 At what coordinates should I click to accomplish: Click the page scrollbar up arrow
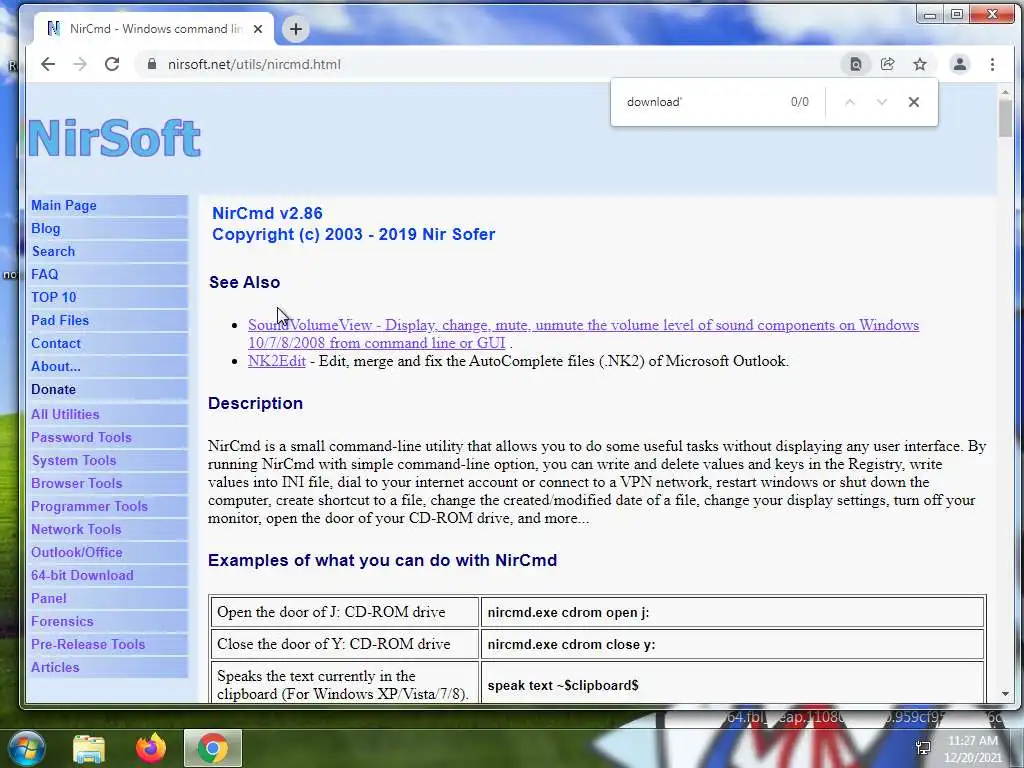pyautogui.click(x=1005, y=93)
